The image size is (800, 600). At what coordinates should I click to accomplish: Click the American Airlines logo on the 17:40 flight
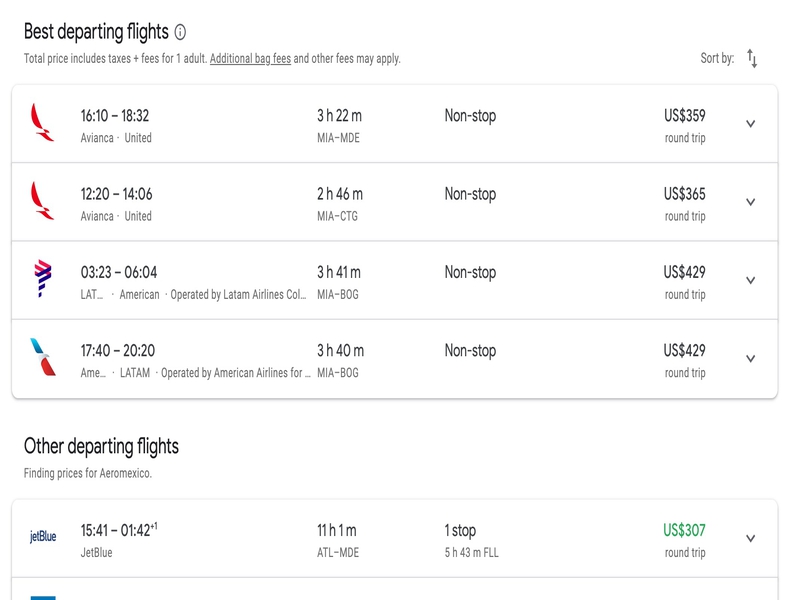click(43, 357)
